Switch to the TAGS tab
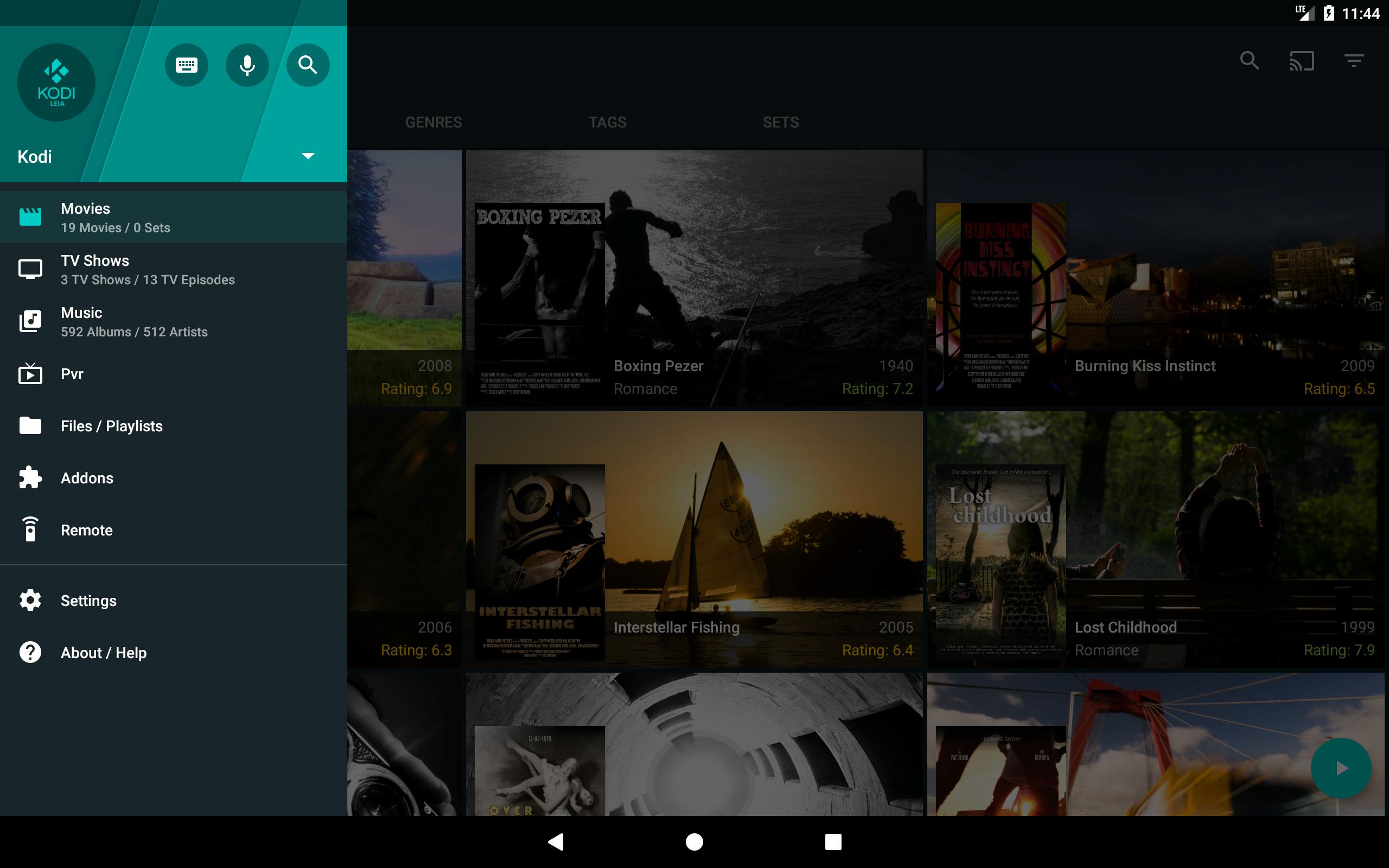This screenshot has height=868, width=1389. point(607,122)
